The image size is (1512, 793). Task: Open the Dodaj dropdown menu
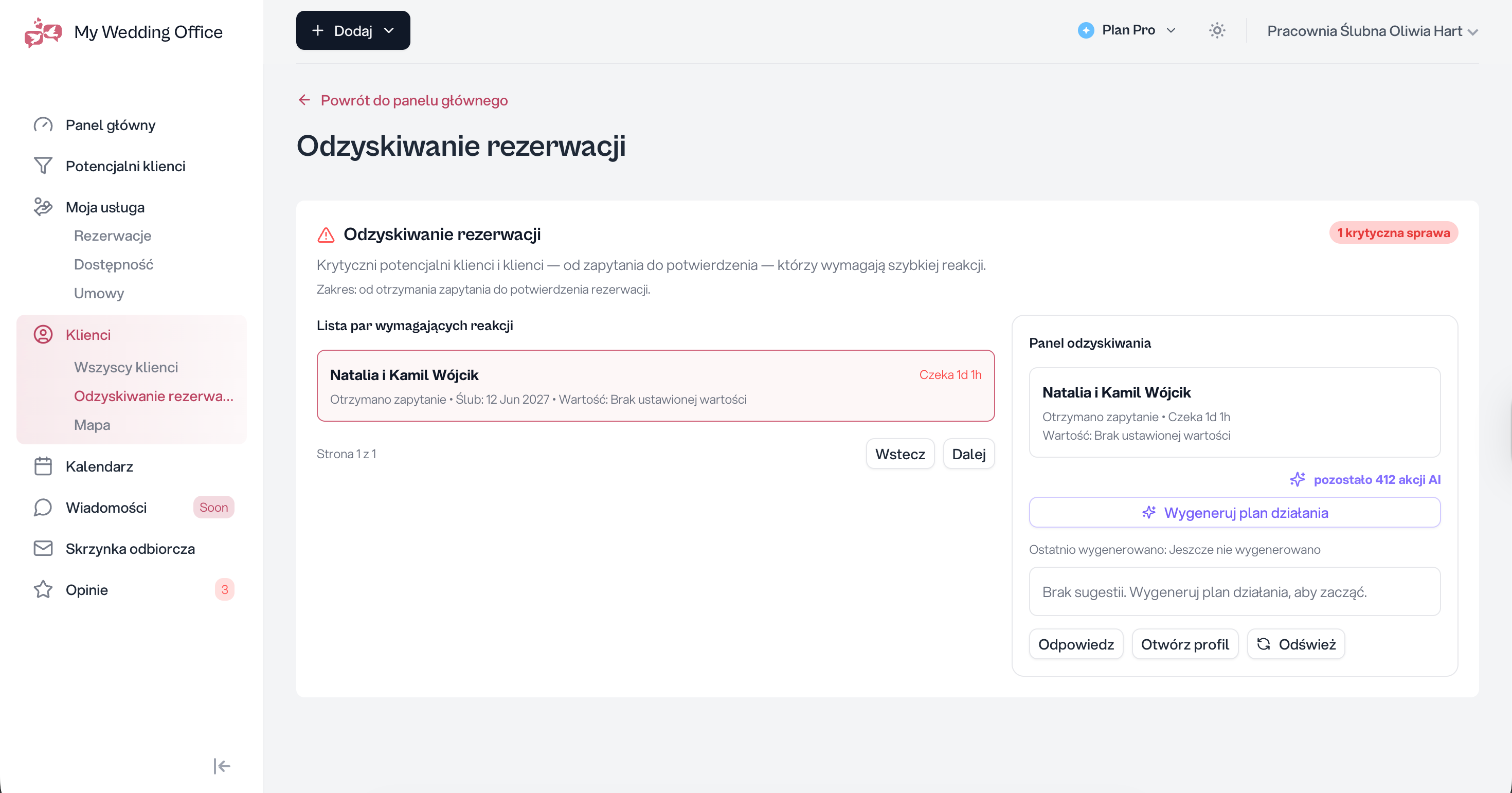pos(353,30)
